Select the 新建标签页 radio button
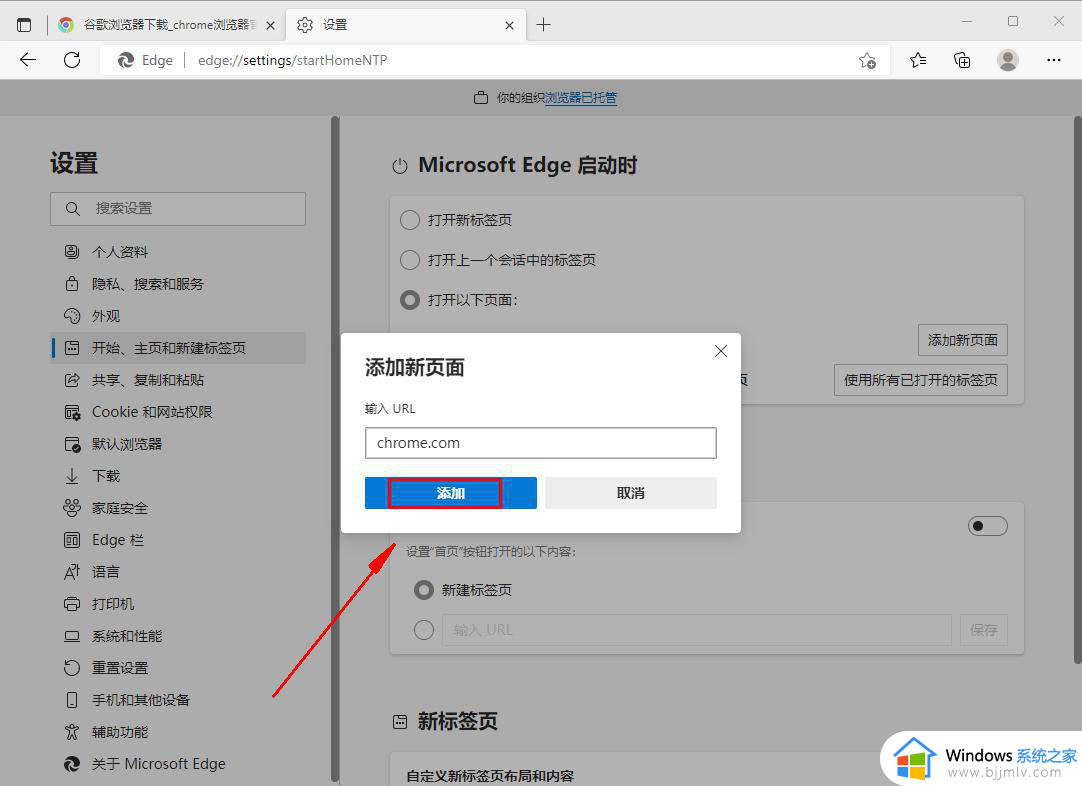The width and height of the screenshot is (1082, 786). coord(424,590)
